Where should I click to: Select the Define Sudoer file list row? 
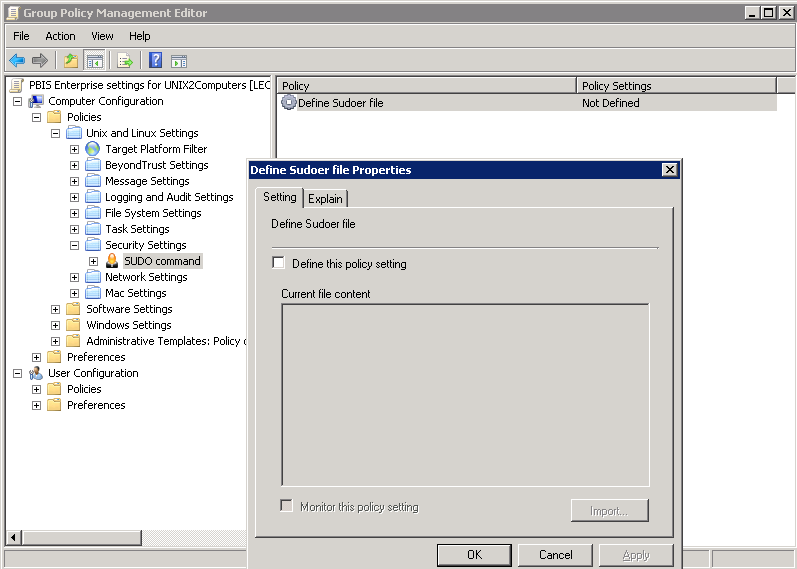528,103
